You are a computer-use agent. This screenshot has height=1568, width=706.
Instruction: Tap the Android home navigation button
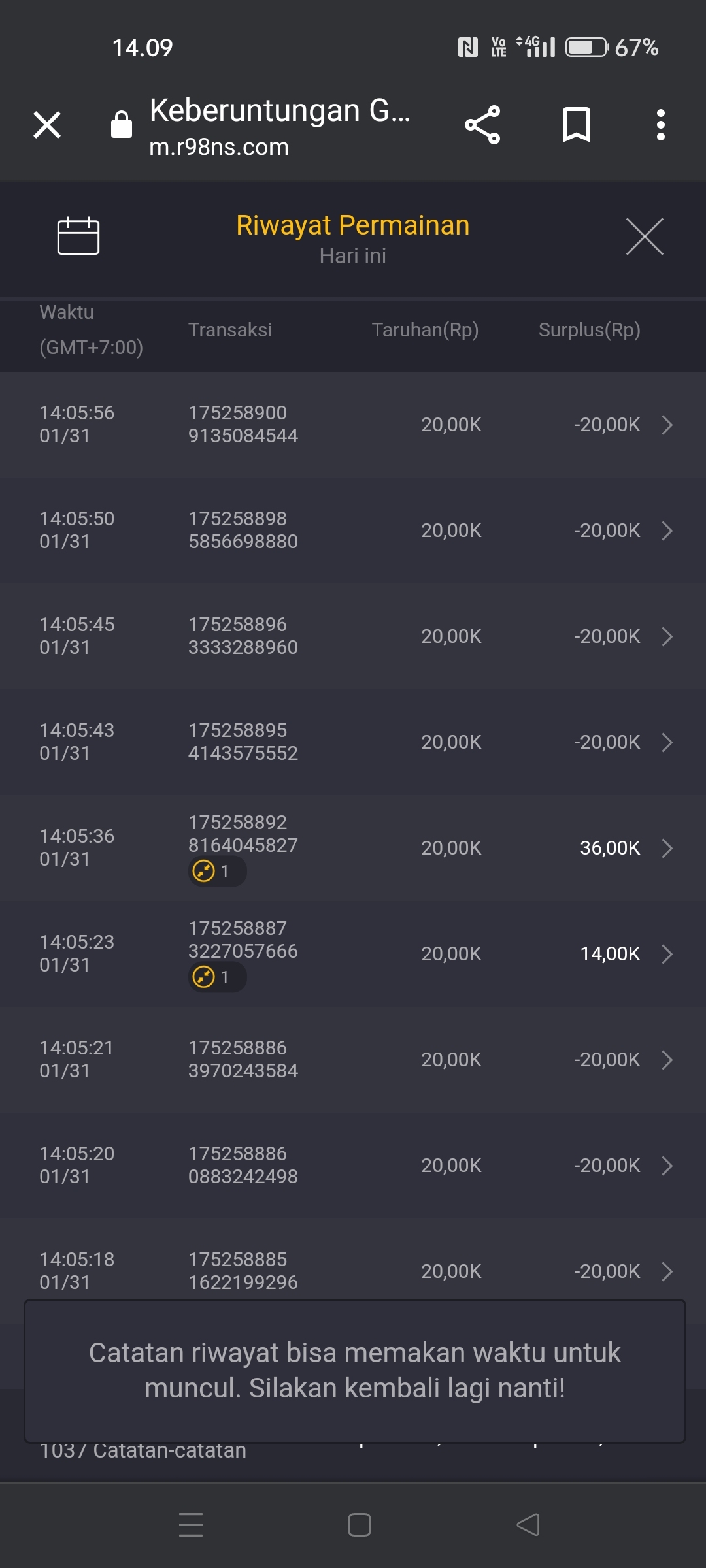[x=359, y=1525]
